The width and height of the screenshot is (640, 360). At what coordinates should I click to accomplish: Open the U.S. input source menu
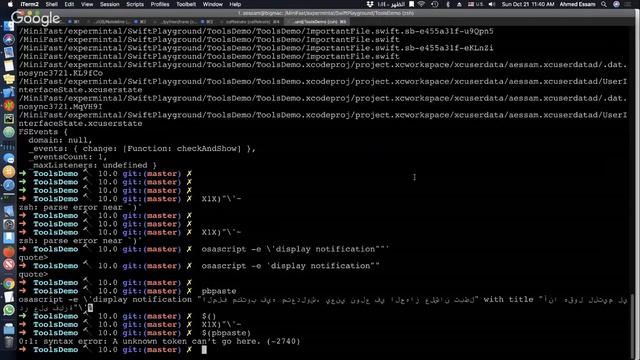click(475, 4)
